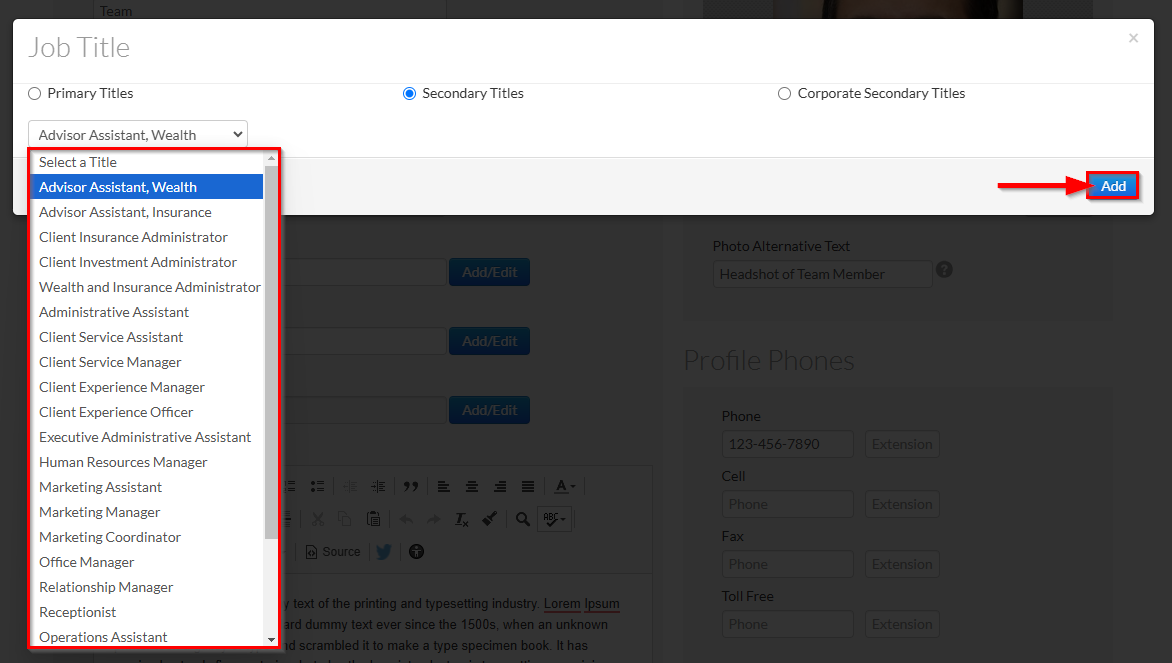1172x663 pixels.
Task: Click the decrease indent icon
Action: [x=350, y=487]
